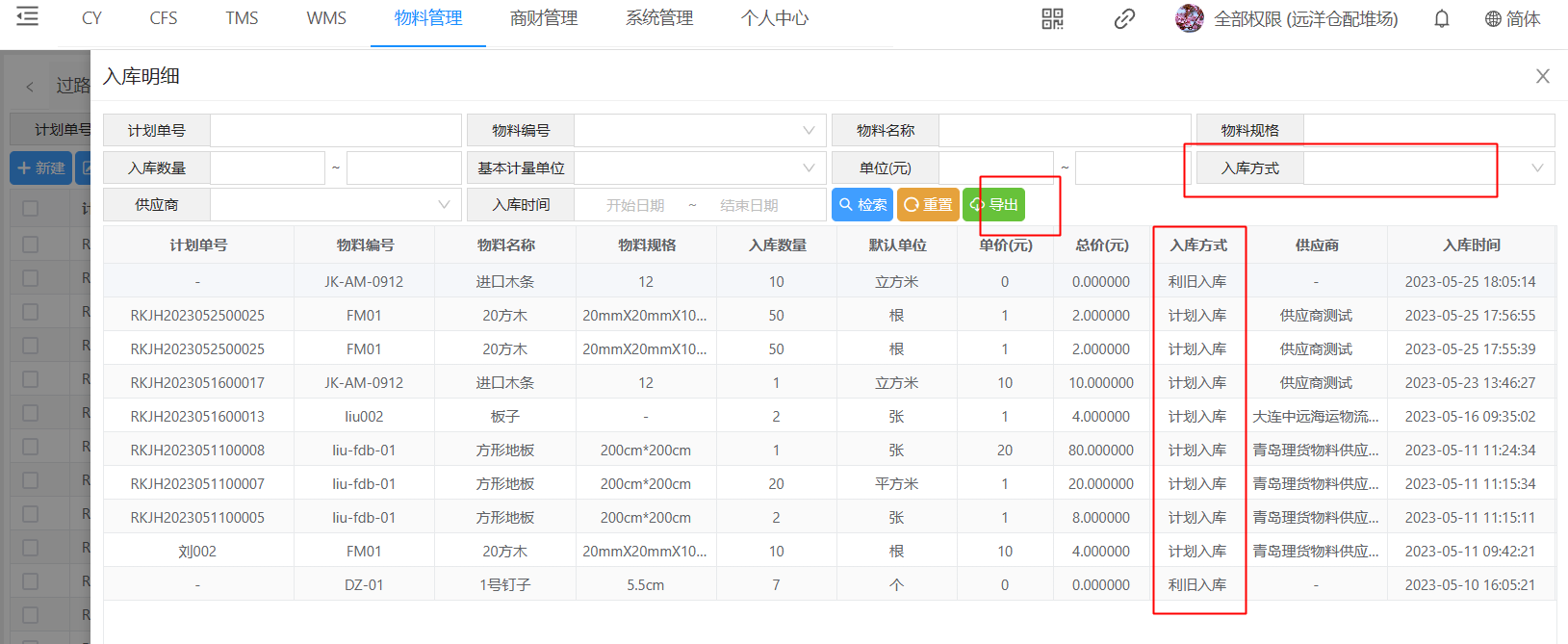
Task: Click the user avatar picture
Action: pyautogui.click(x=1189, y=18)
